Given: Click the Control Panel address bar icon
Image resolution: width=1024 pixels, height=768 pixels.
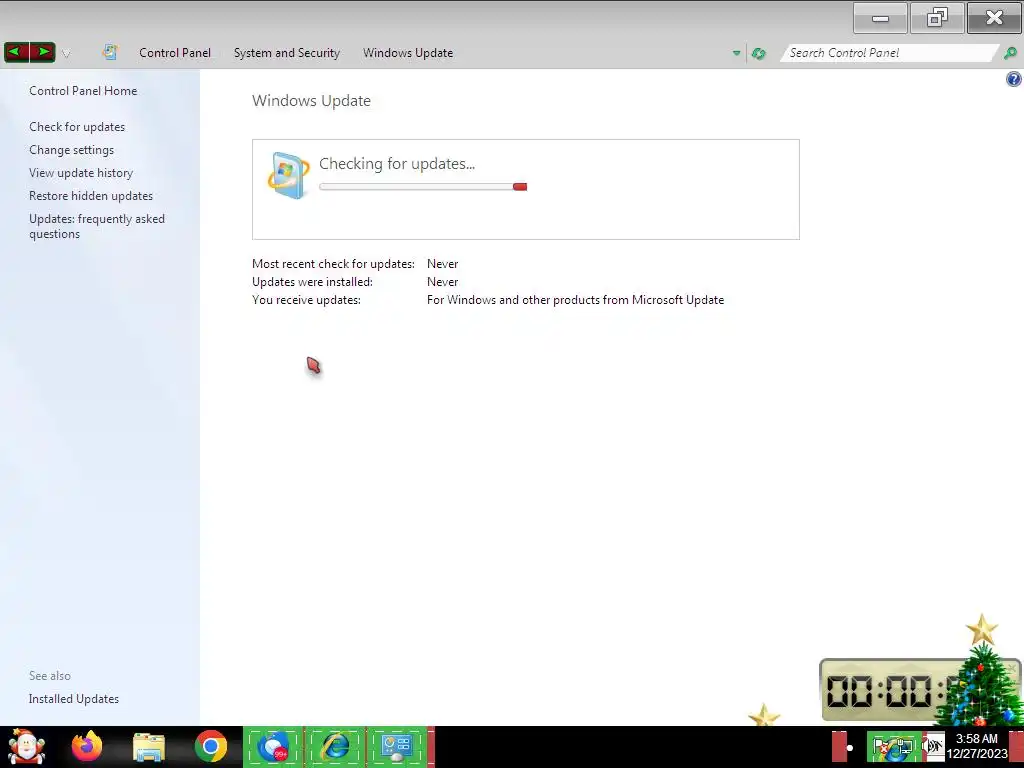Looking at the screenshot, I should (x=110, y=52).
